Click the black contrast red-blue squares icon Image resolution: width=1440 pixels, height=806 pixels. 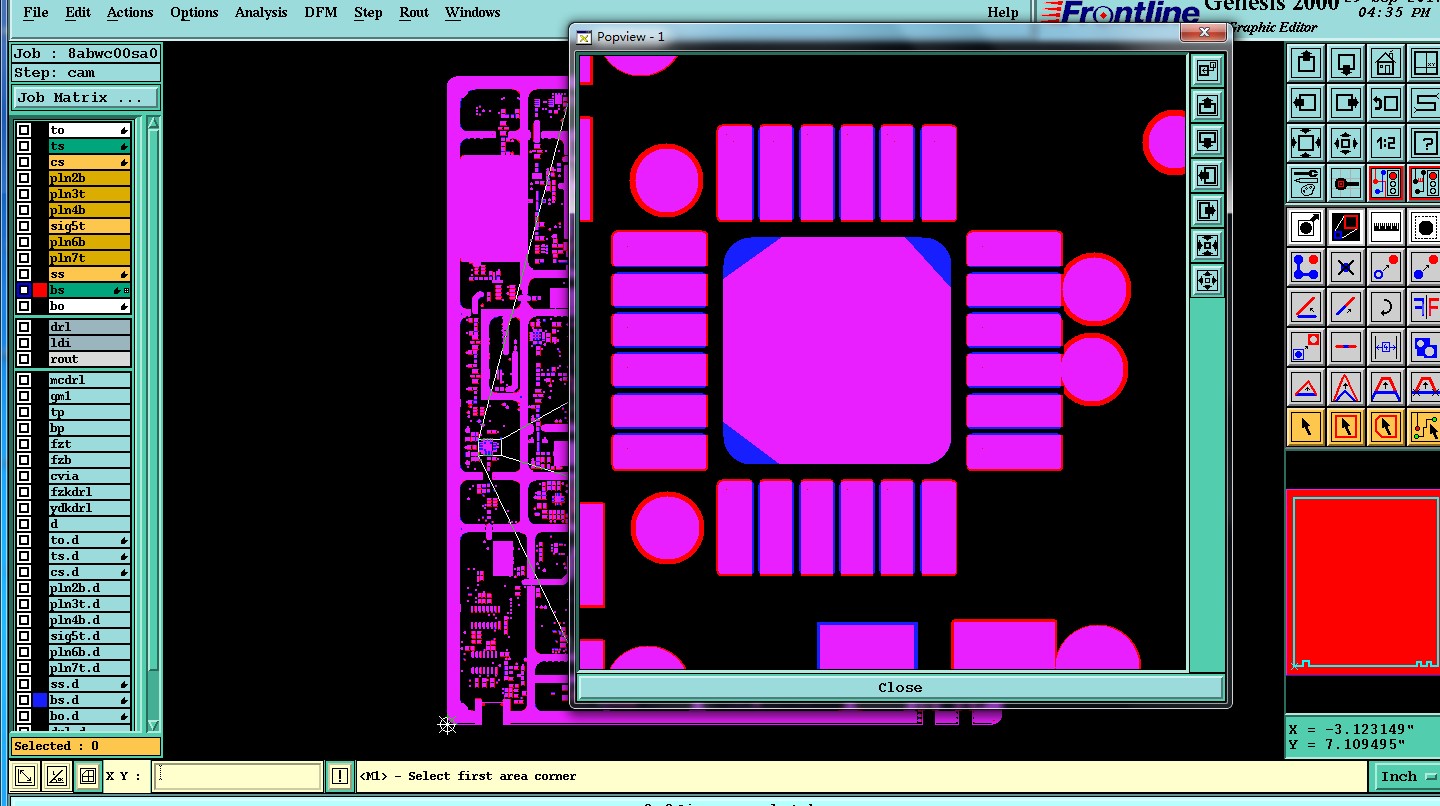pos(1346,227)
